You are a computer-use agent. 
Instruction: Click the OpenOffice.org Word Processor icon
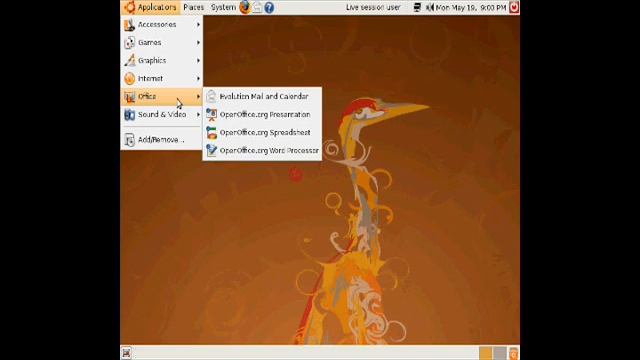[x=211, y=151]
